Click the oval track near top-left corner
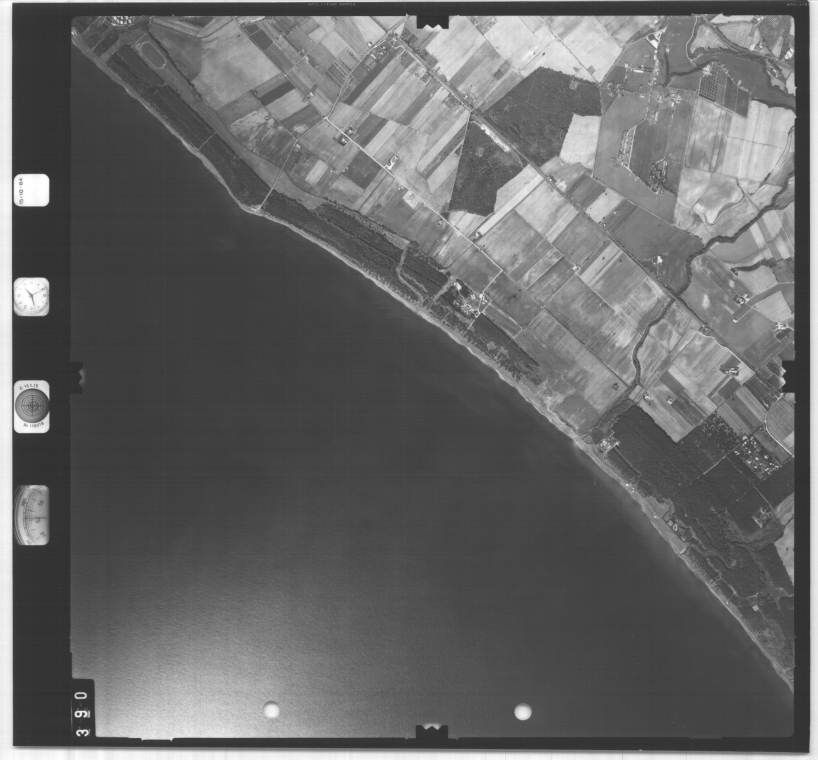Viewport: 818px width, 760px height. coord(150,52)
